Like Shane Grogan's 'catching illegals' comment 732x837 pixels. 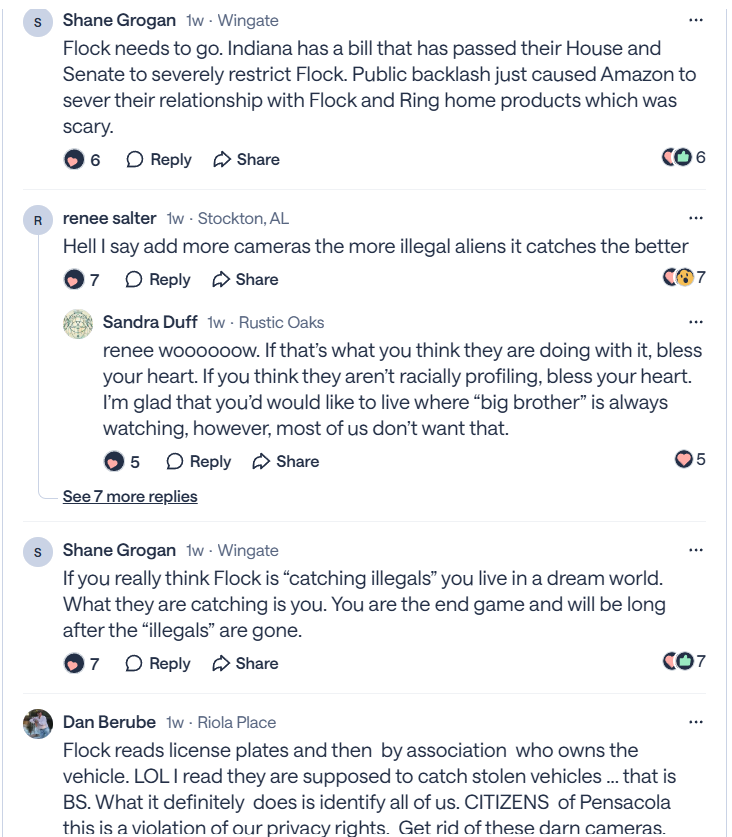coord(73,664)
